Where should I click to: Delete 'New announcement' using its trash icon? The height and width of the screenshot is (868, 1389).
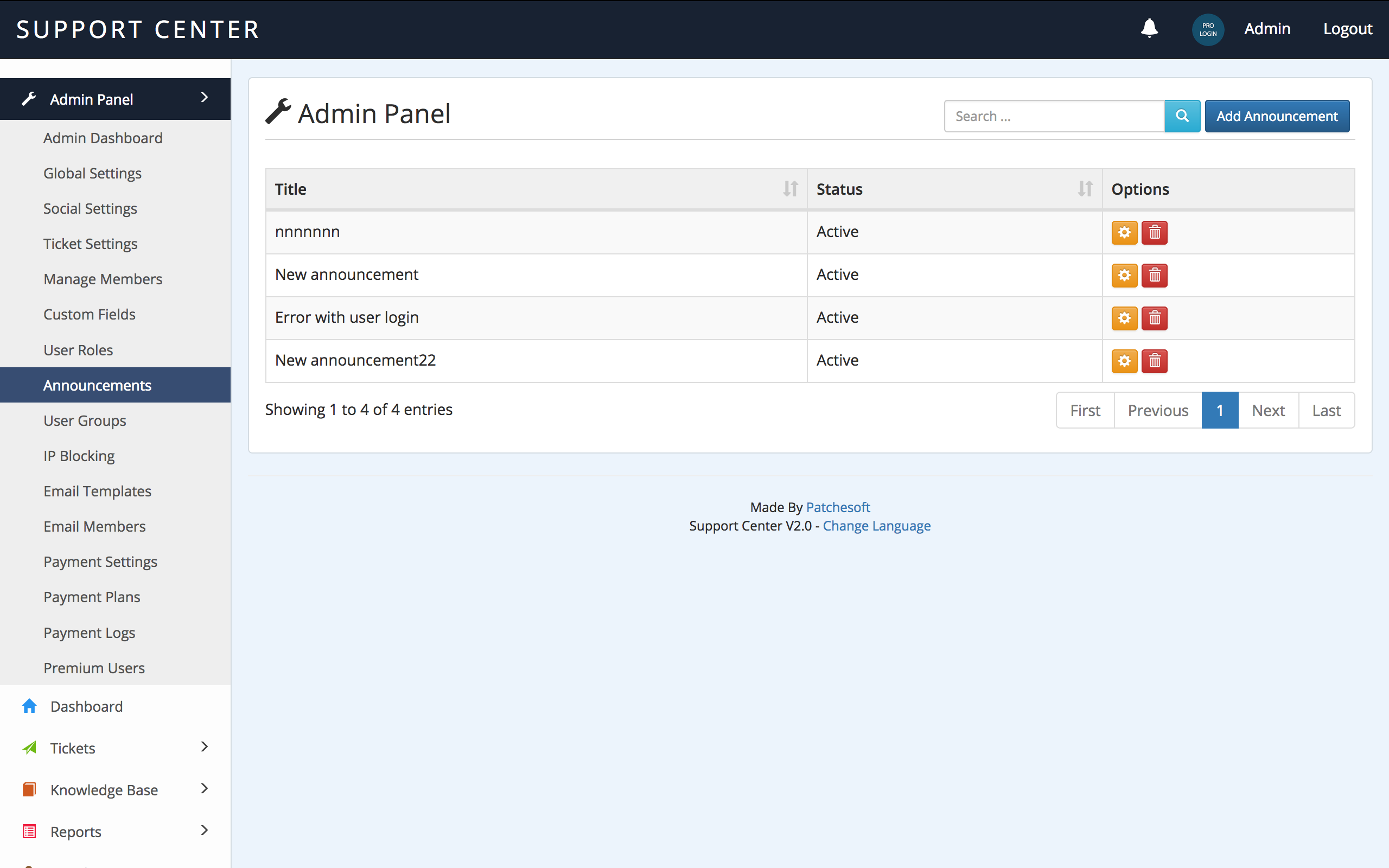pos(1154,276)
